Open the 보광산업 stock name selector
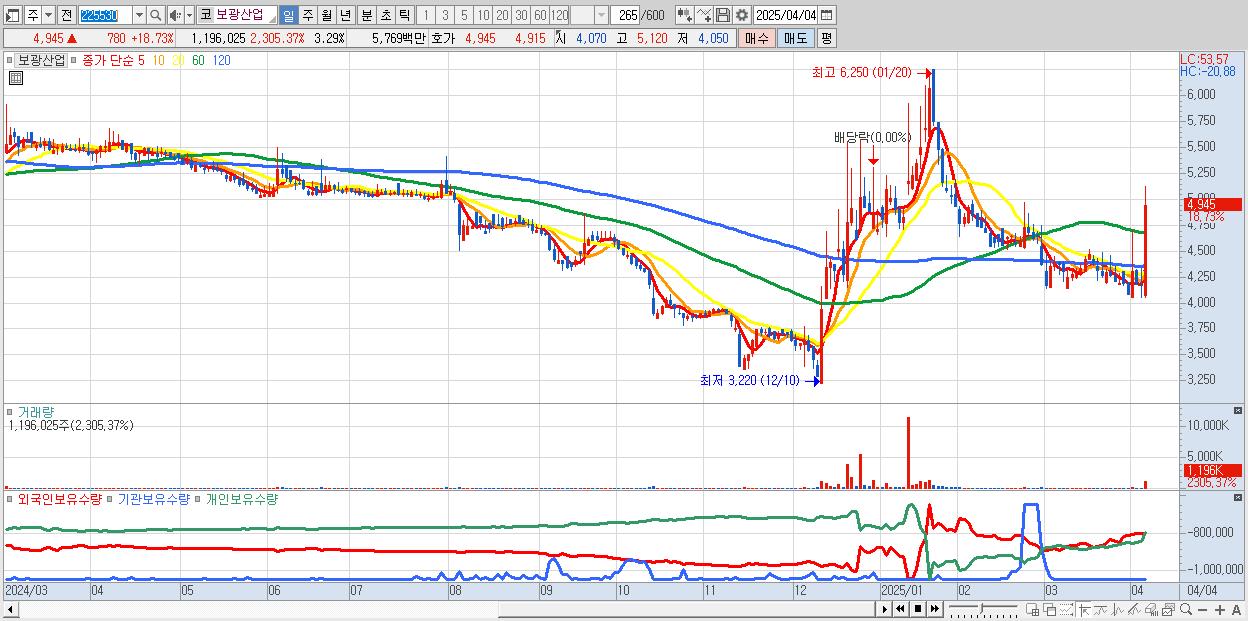The height and width of the screenshot is (621, 1248). (x=236, y=15)
